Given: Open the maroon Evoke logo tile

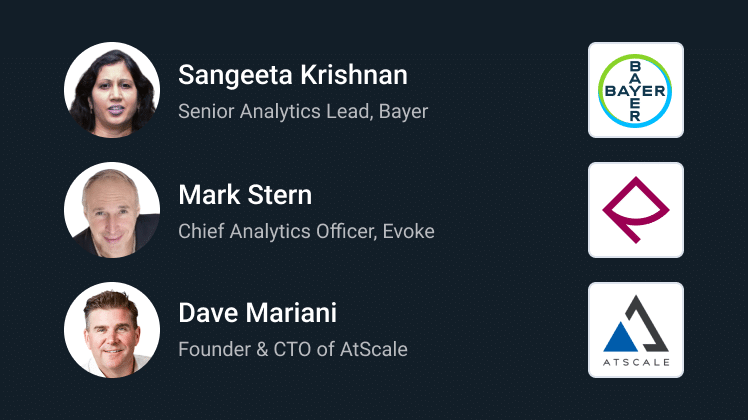Looking at the screenshot, I should (635, 210).
